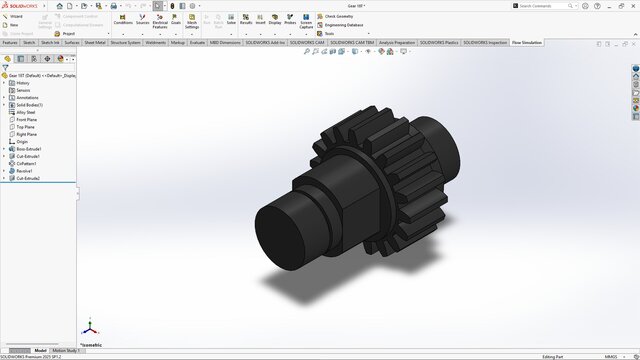
Task: Click the New document icon
Action: point(70,6)
